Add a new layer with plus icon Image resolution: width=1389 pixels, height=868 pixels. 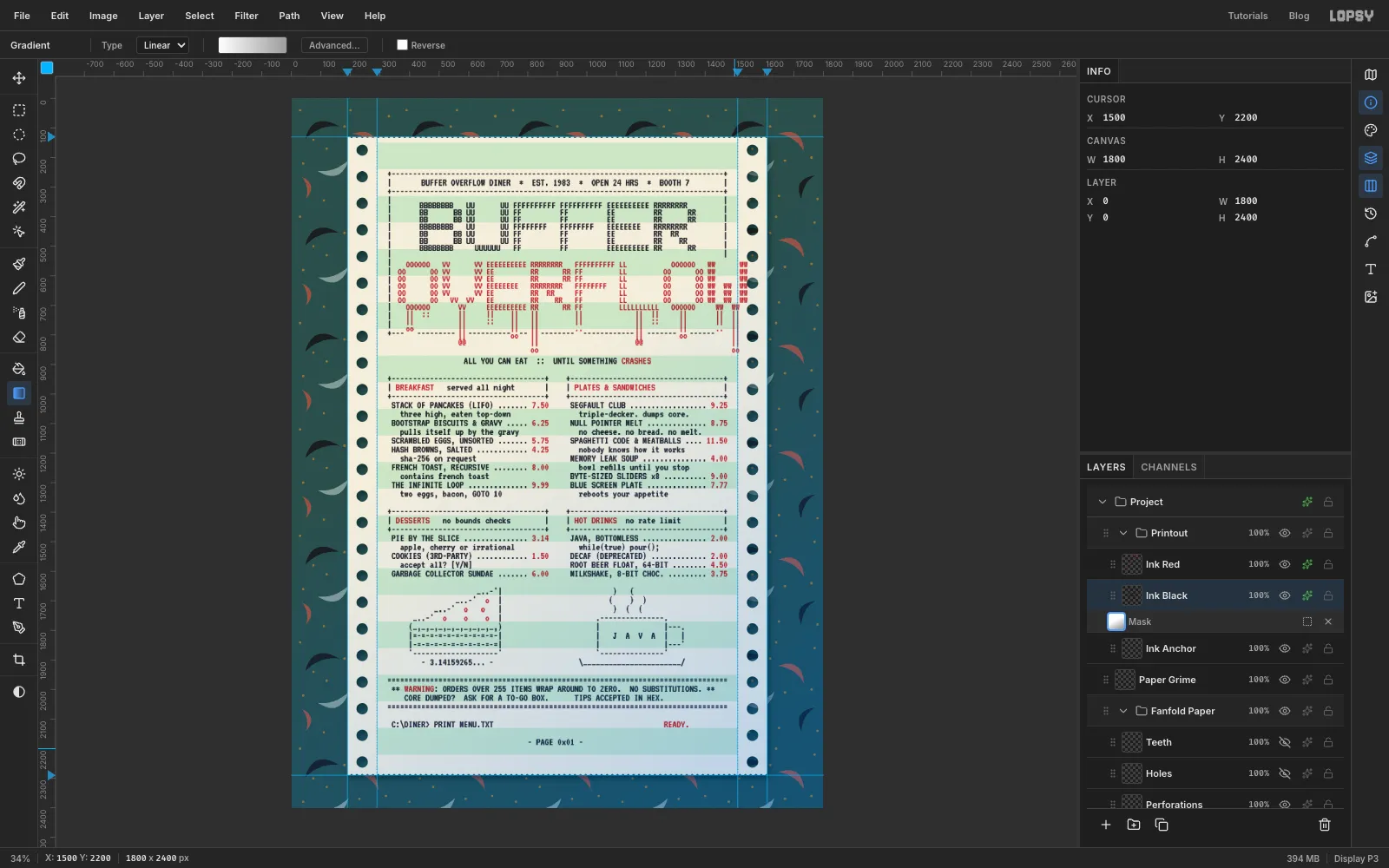1106,825
